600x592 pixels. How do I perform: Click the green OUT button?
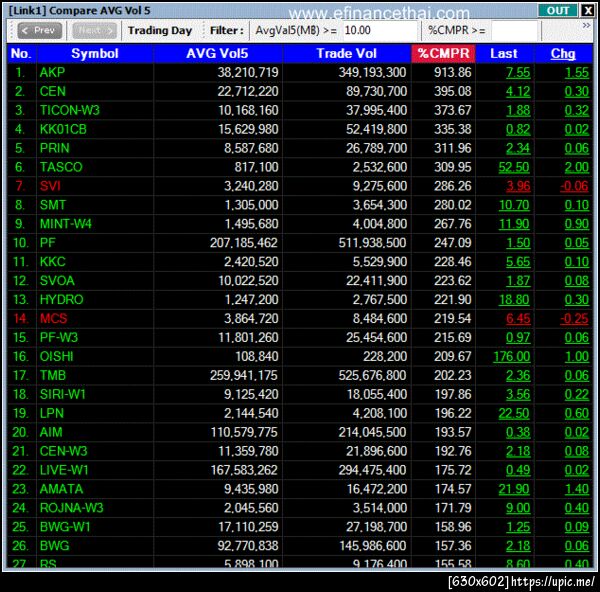coord(557,10)
